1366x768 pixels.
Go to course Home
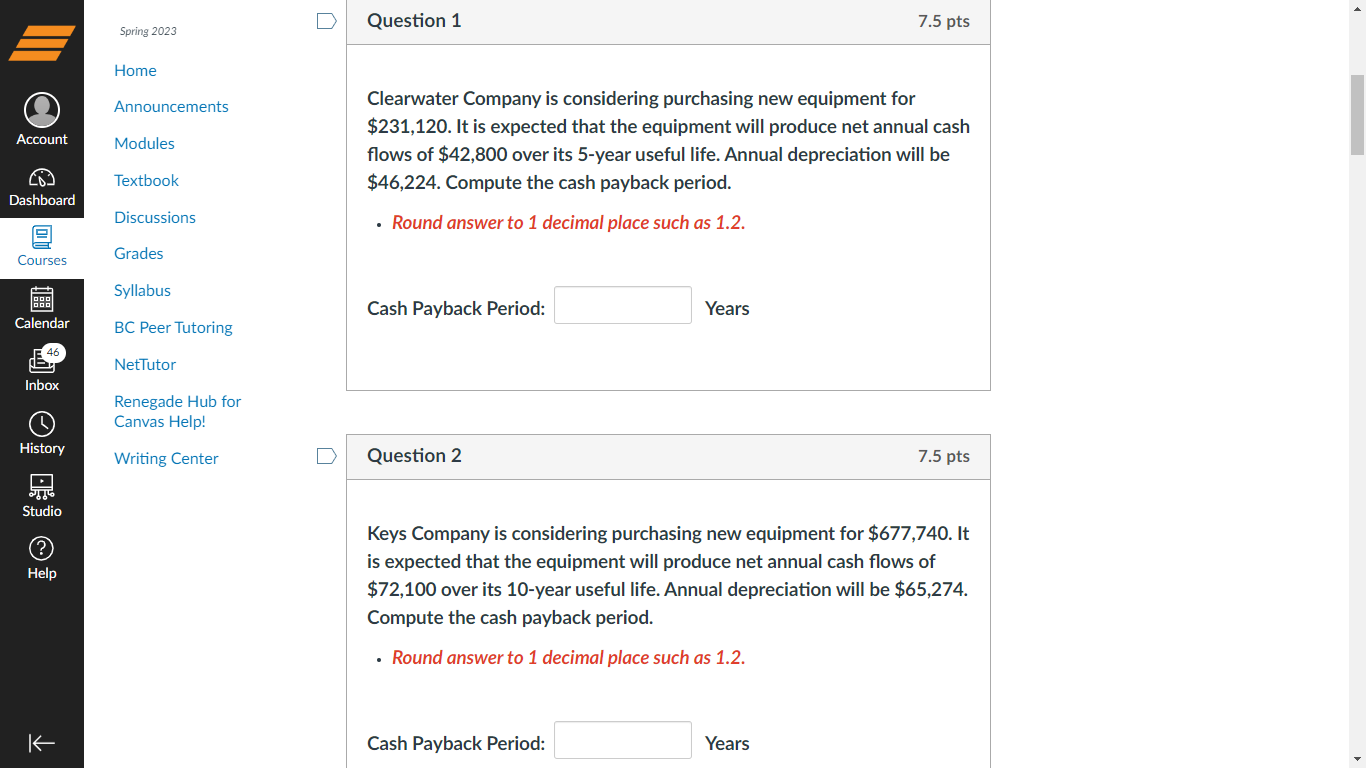click(x=135, y=70)
